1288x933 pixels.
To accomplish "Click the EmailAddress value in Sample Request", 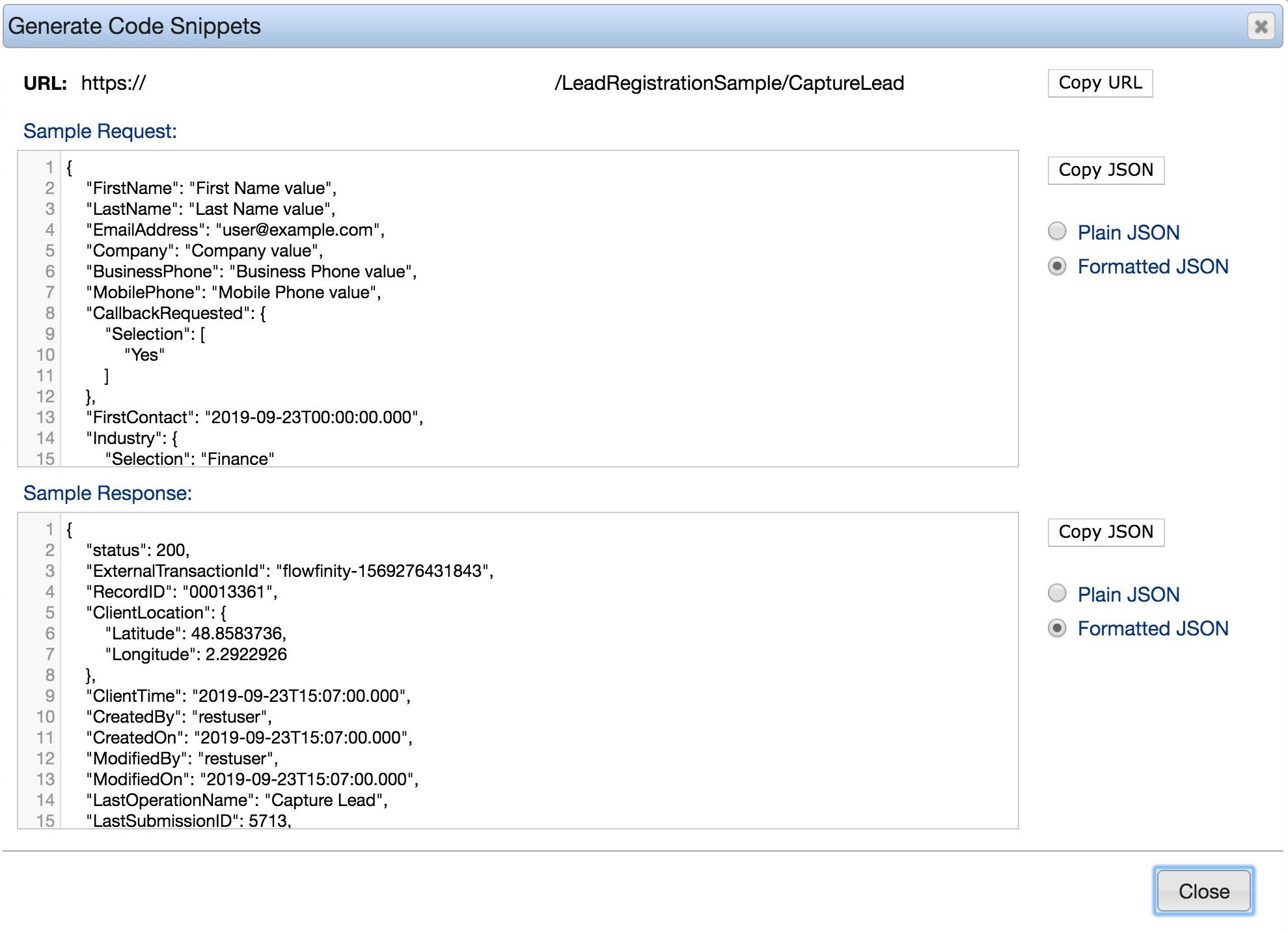I will (301, 230).
